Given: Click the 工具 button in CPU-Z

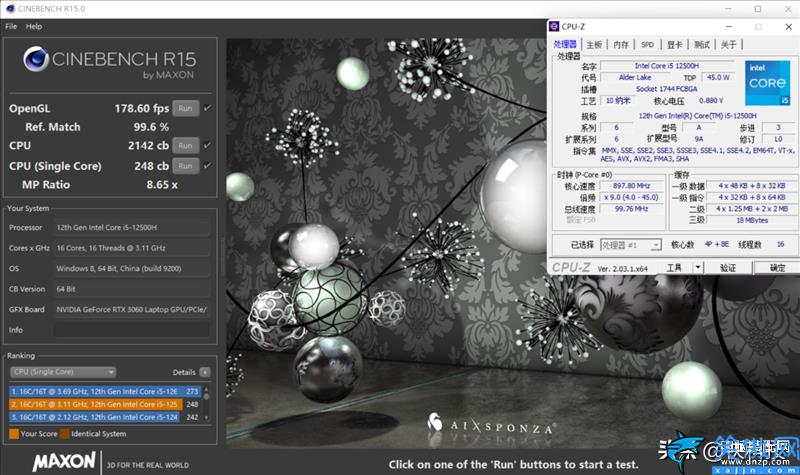Looking at the screenshot, I should (x=674, y=268).
